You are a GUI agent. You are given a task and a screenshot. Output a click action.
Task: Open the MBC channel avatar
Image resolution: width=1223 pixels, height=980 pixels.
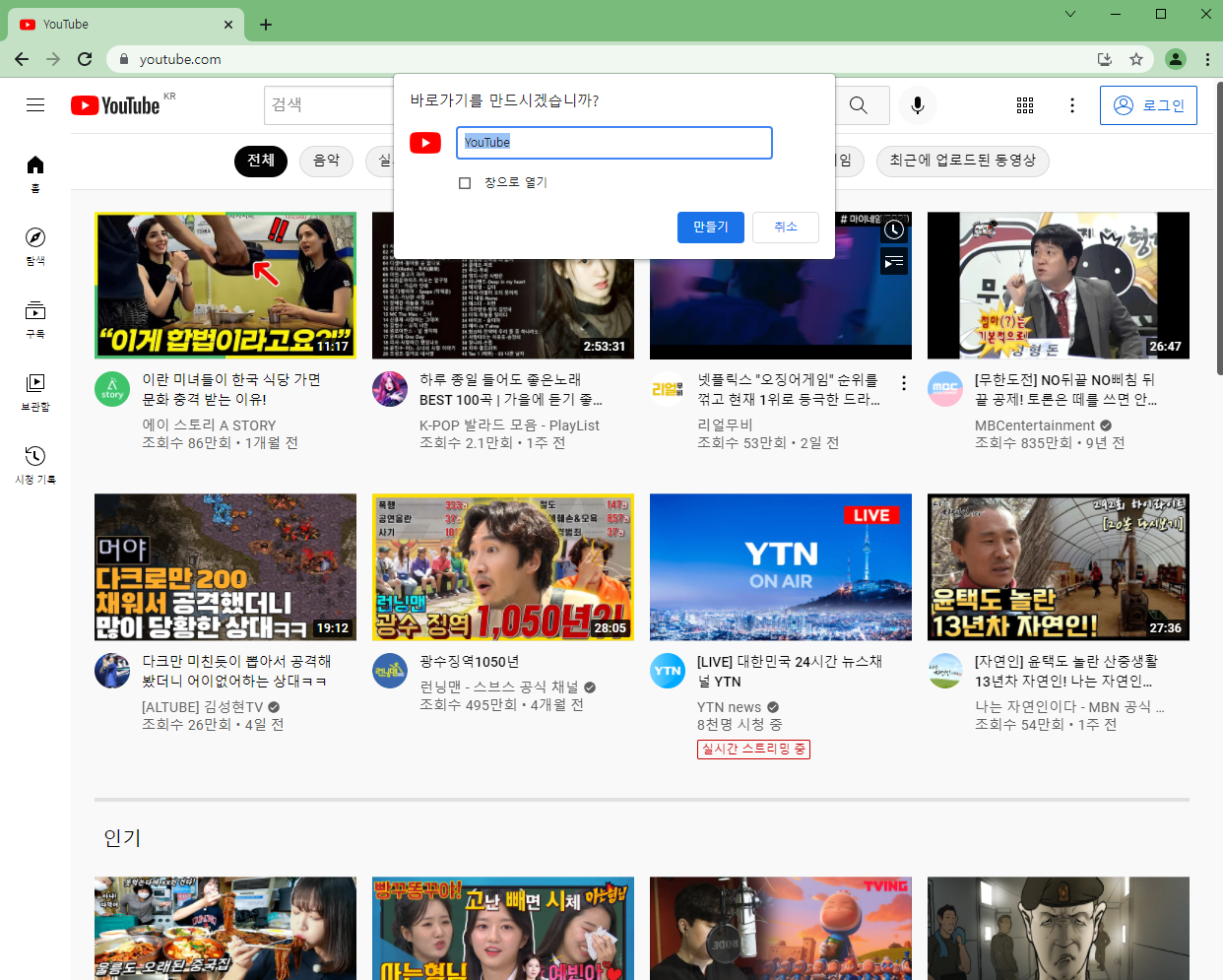[945, 389]
